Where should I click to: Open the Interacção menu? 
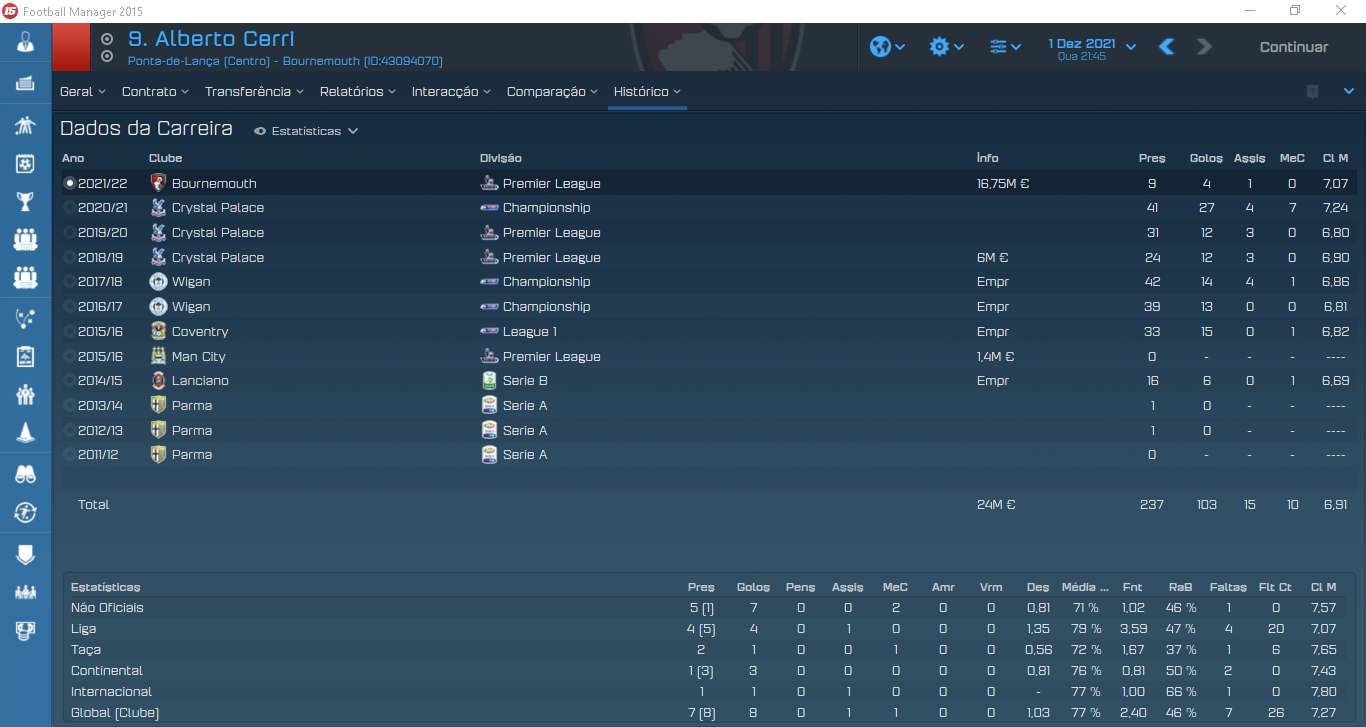(452, 91)
